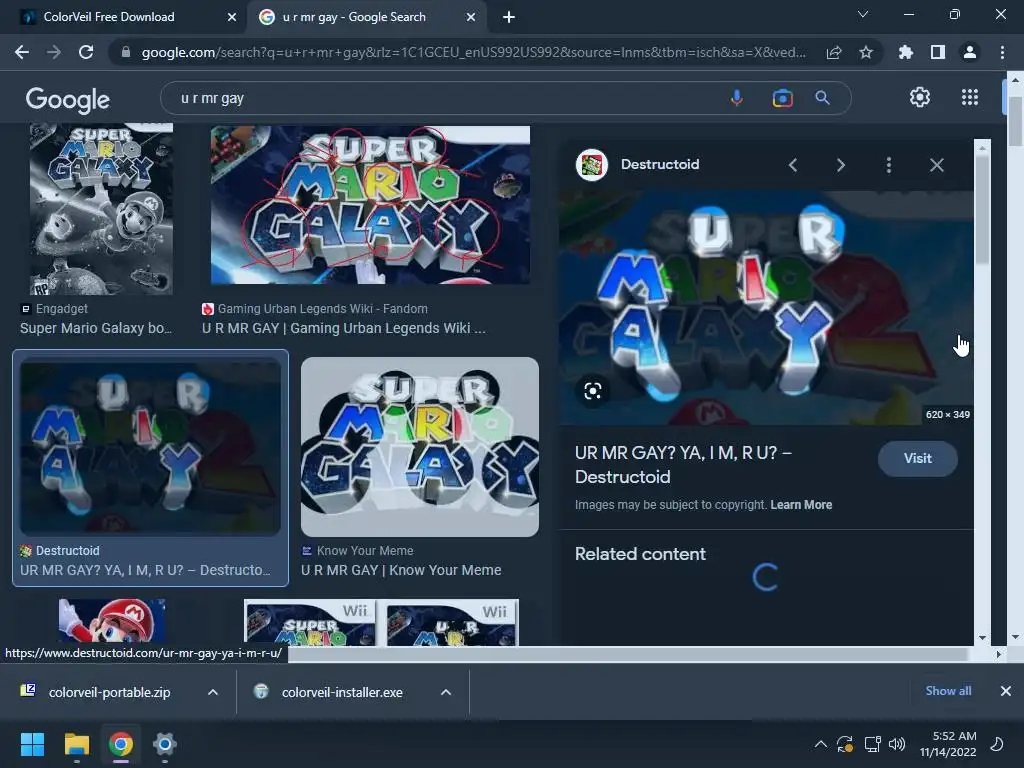Image resolution: width=1024 pixels, height=768 pixels.
Task: Open the tab search dropdown chevron
Action: [x=863, y=14]
